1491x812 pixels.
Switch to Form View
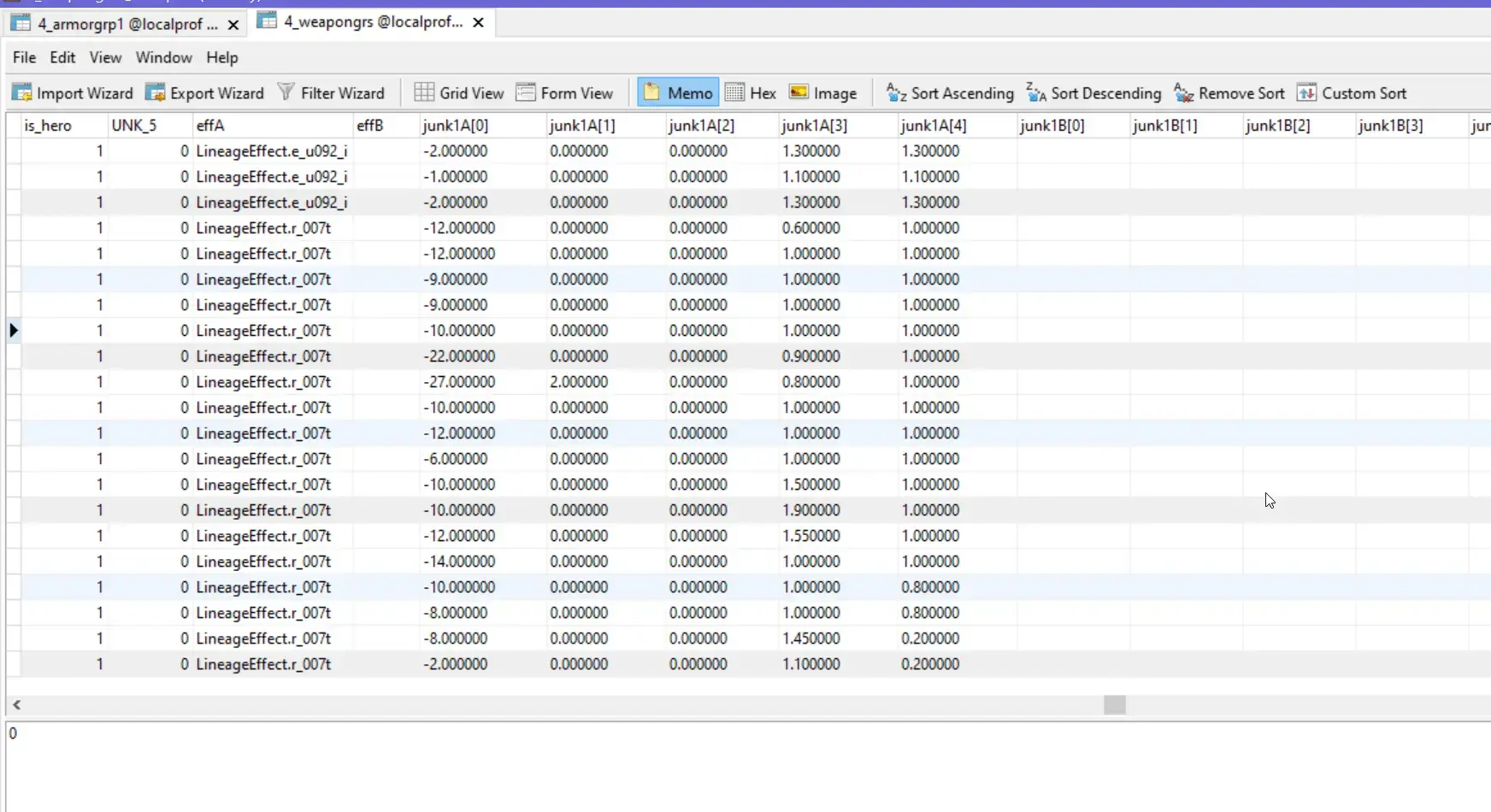click(565, 93)
